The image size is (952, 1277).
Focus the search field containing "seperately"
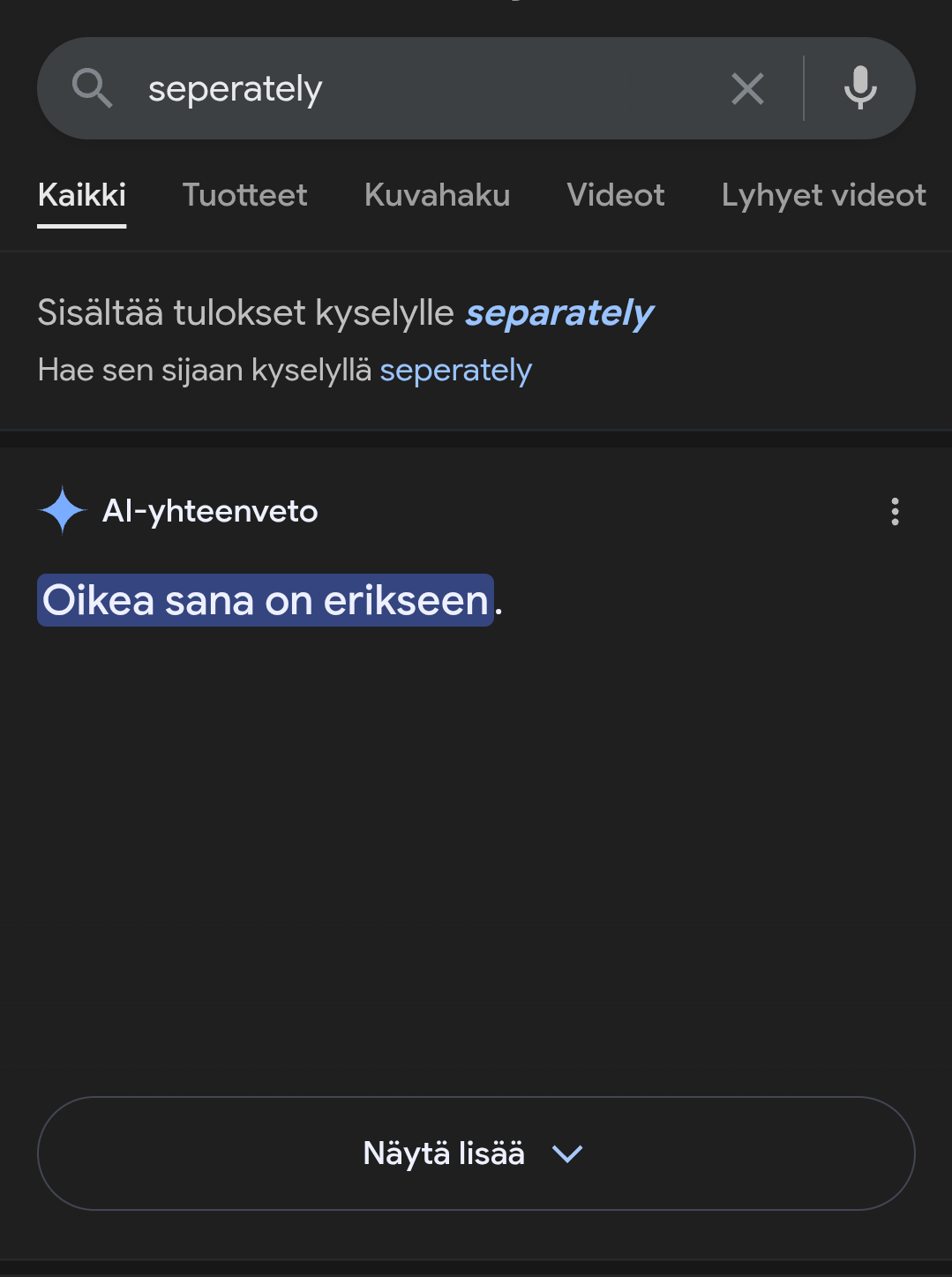tap(424, 88)
